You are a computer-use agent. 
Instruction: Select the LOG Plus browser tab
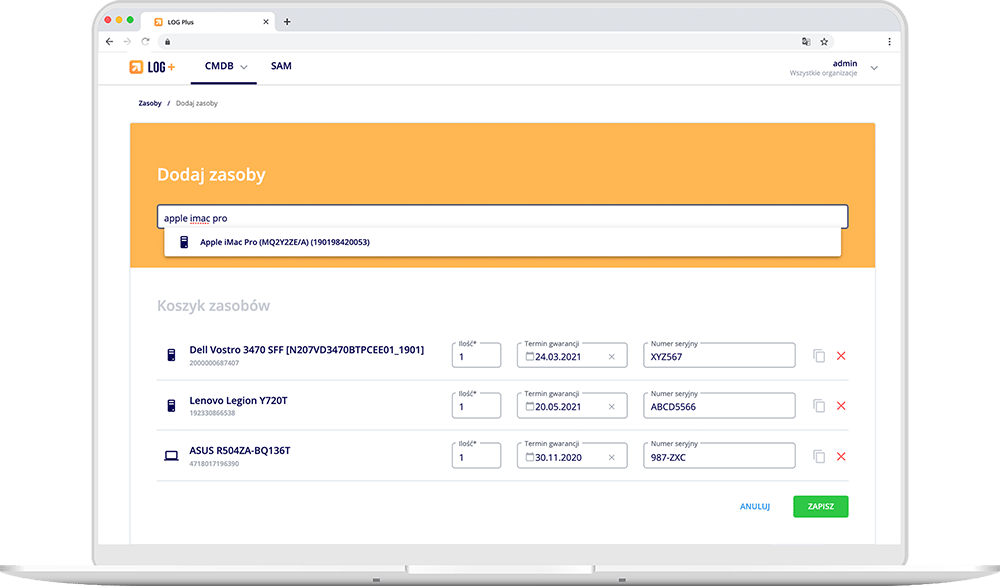pyautogui.click(x=208, y=22)
